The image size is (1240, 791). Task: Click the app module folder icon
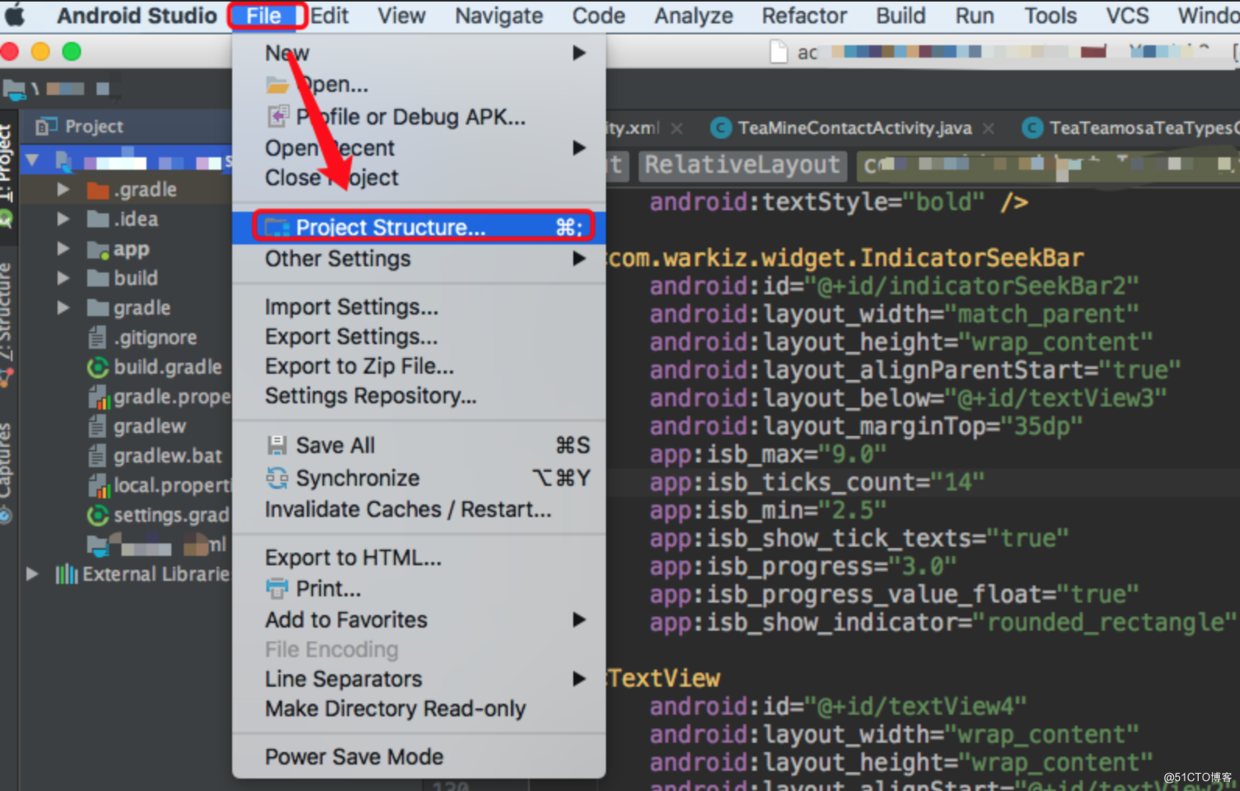coord(98,249)
